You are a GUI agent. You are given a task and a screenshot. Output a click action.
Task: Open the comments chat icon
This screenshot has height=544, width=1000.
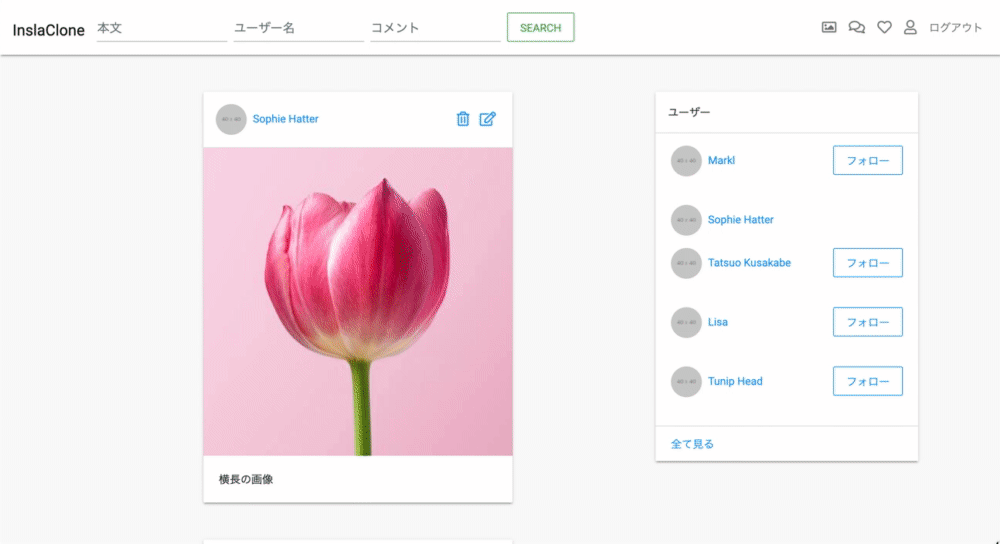[857, 27]
